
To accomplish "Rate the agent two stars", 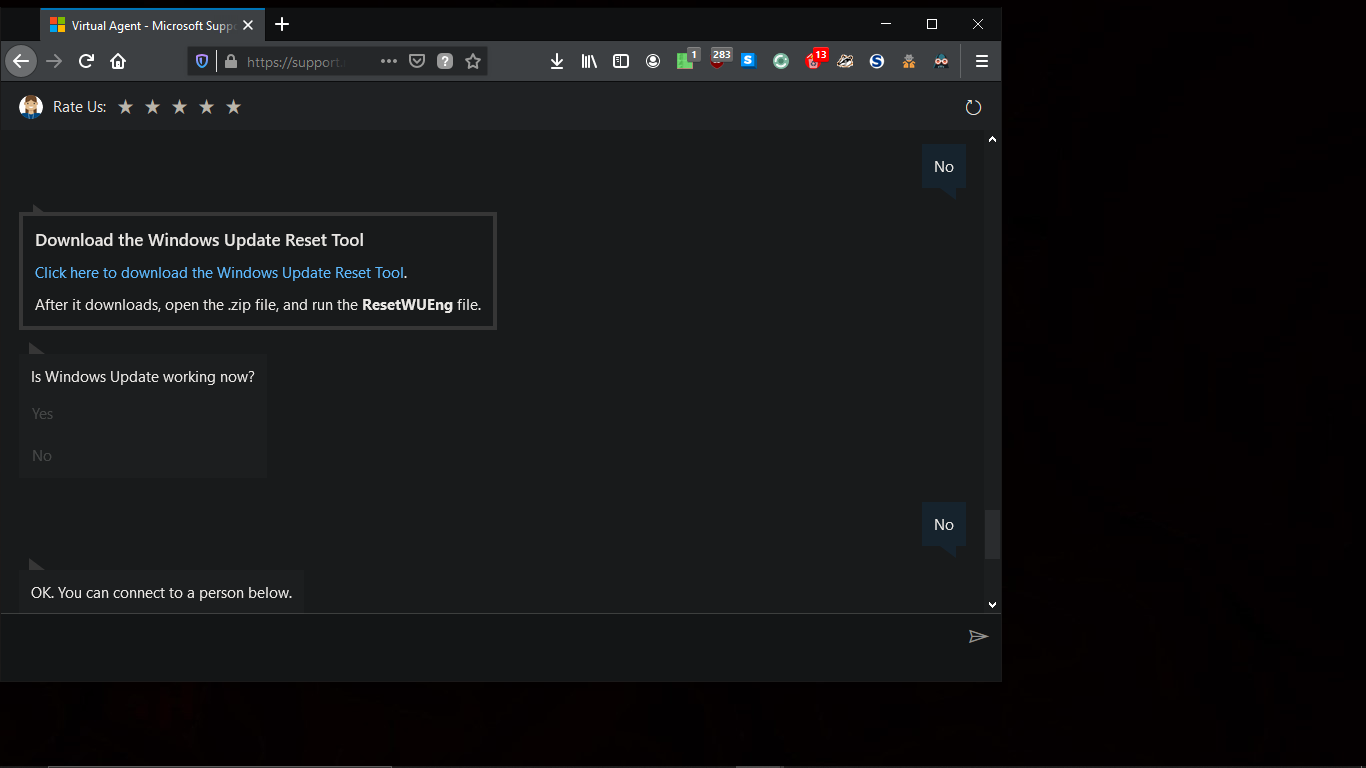I will coord(152,107).
